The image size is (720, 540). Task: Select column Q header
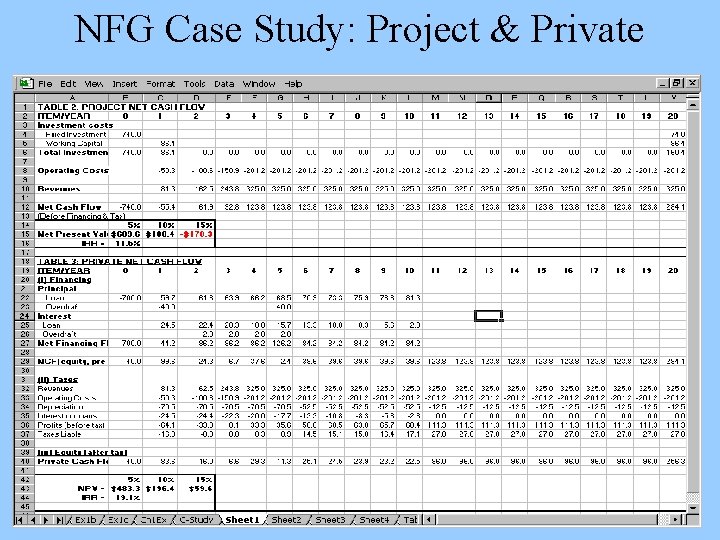(541, 98)
